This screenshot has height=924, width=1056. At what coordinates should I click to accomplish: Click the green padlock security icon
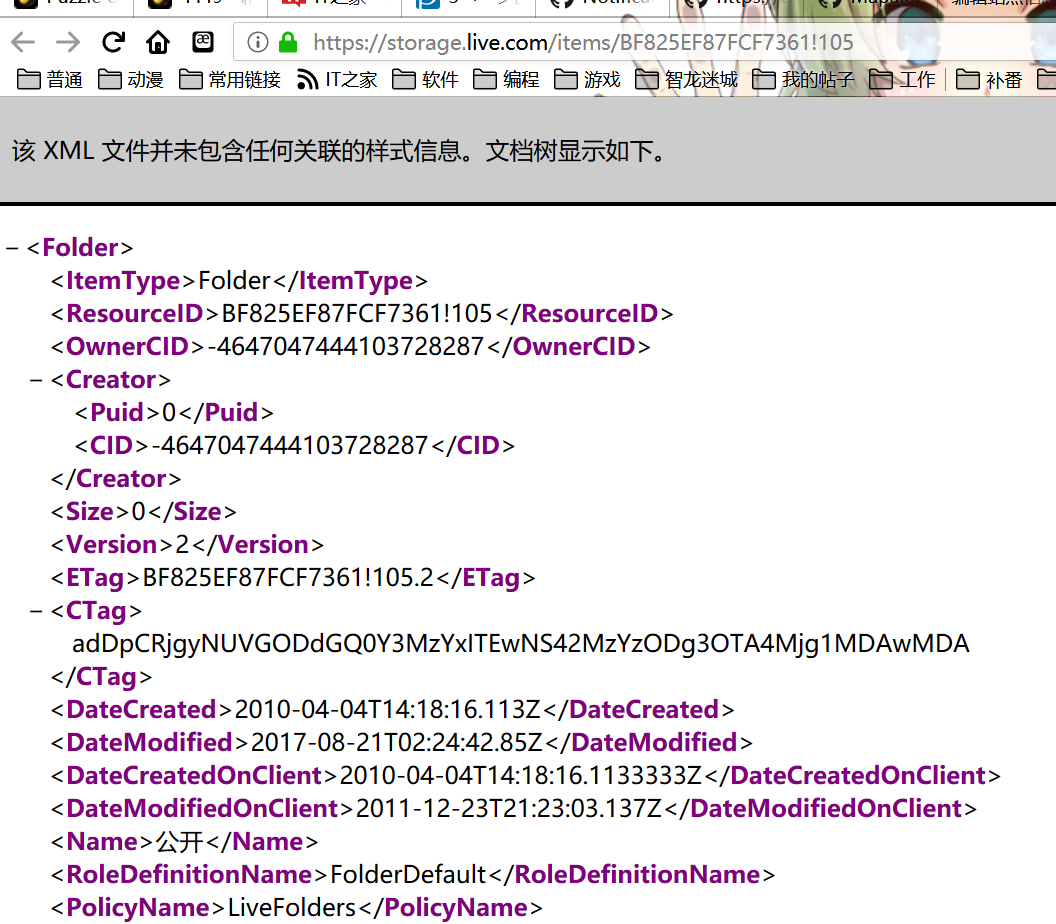click(x=287, y=43)
